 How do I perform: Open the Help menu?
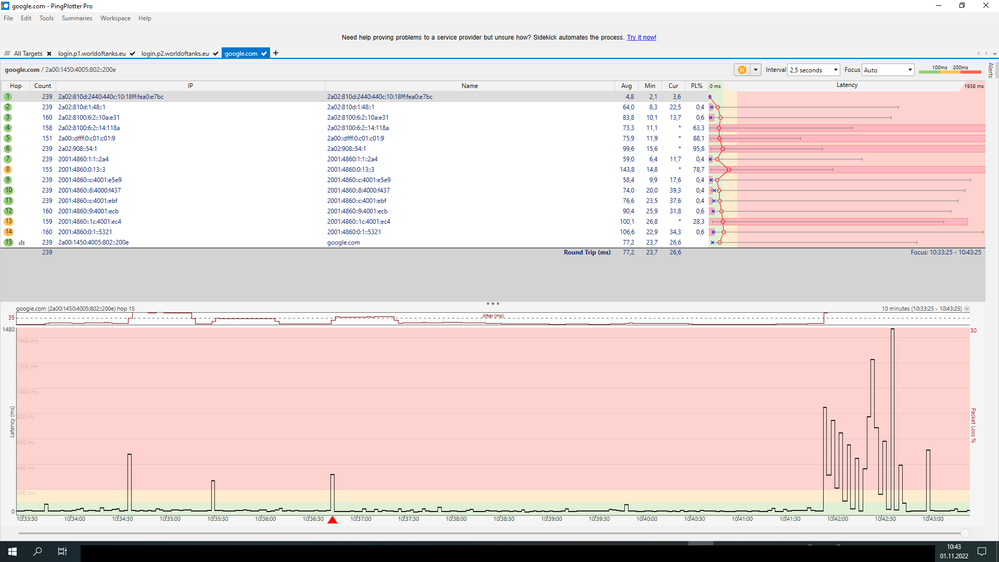tap(145, 18)
